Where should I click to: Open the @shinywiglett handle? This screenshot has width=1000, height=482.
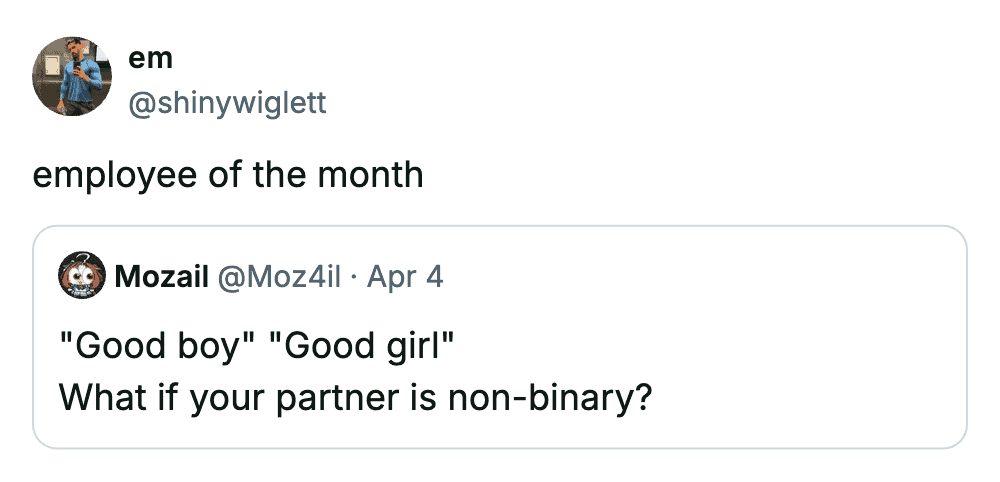click(228, 102)
